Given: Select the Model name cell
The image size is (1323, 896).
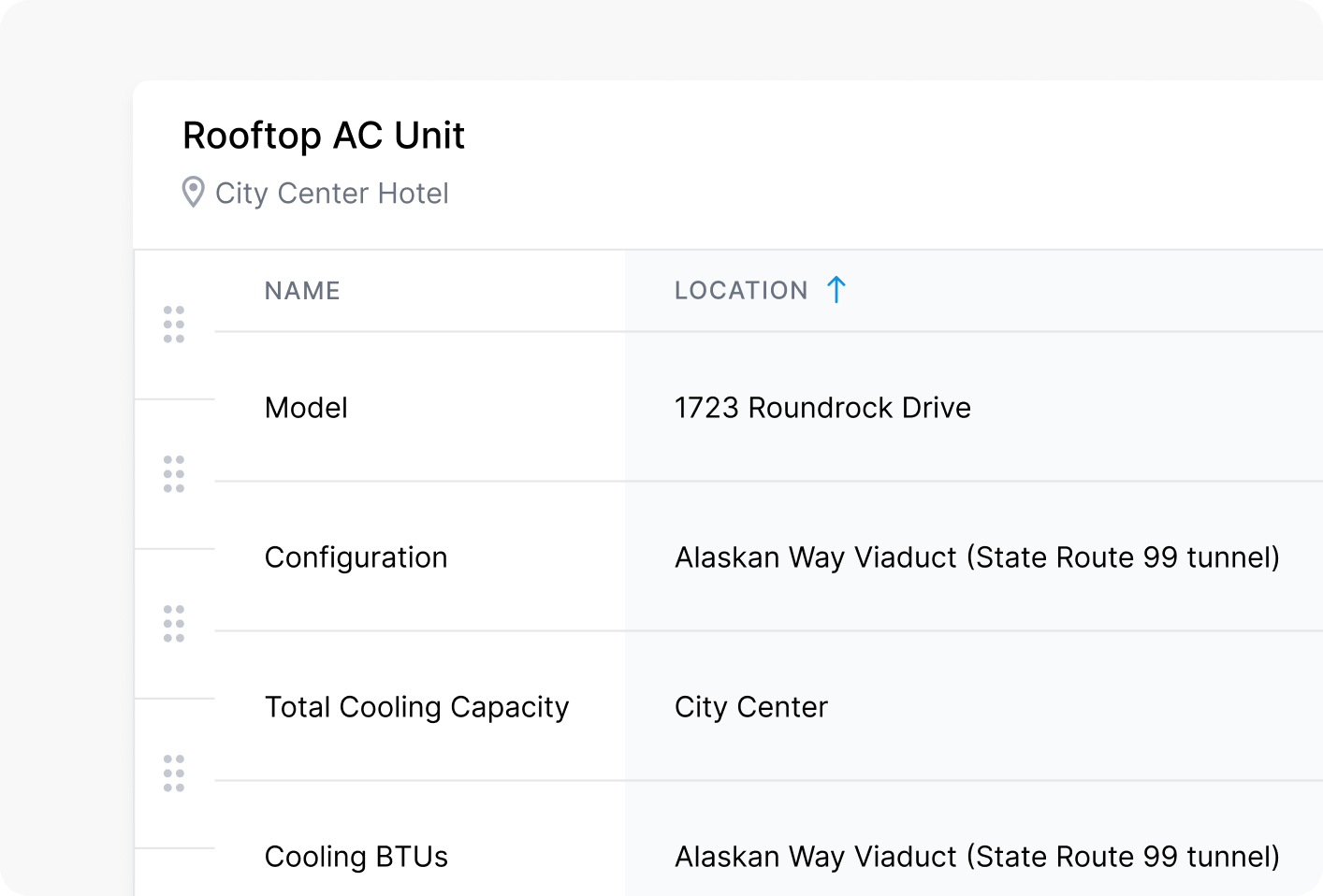Looking at the screenshot, I should pyautogui.click(x=306, y=408).
